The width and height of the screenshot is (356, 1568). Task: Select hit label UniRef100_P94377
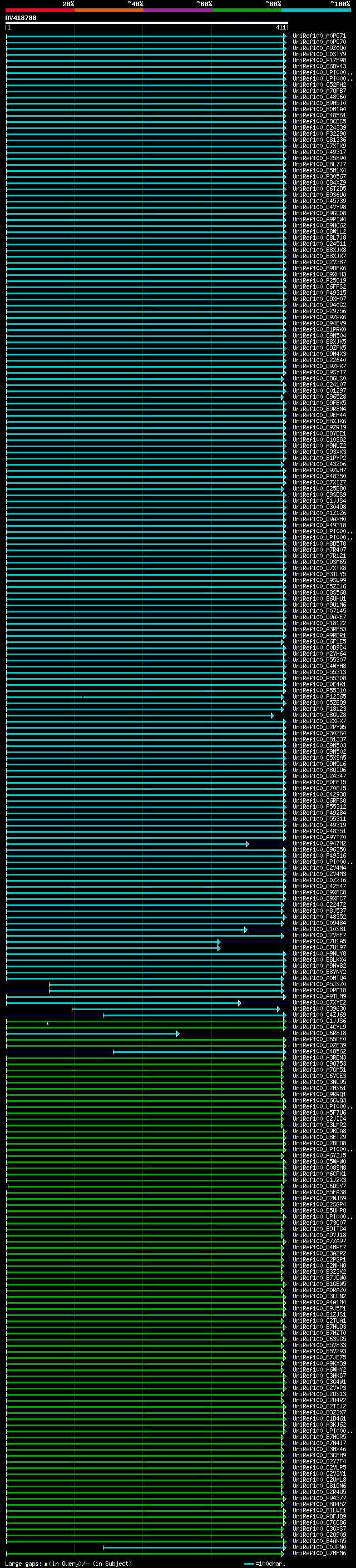tap(319, 1498)
